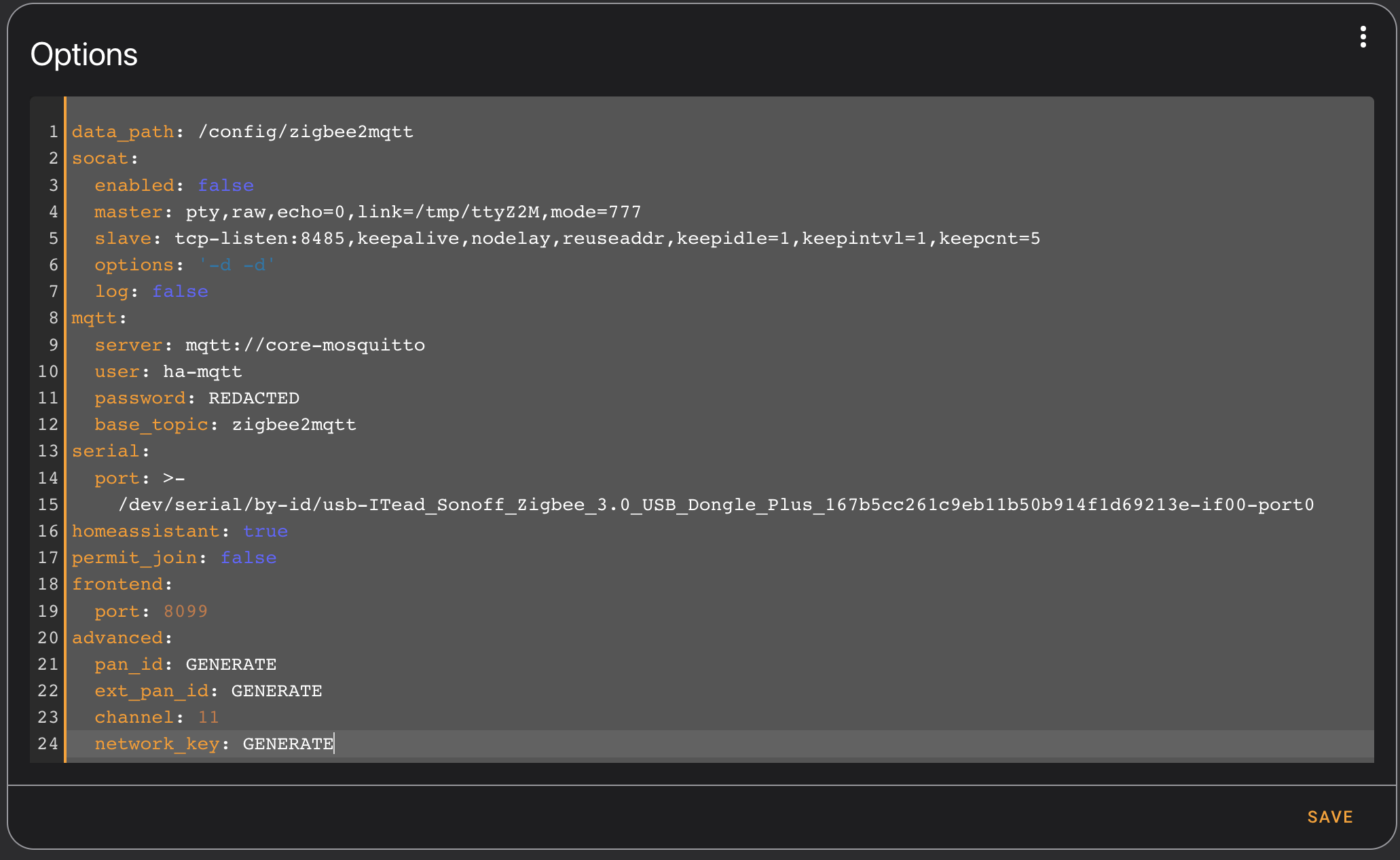Place cursor after network_key GENERATE
1400x860 pixels.
click(x=334, y=744)
